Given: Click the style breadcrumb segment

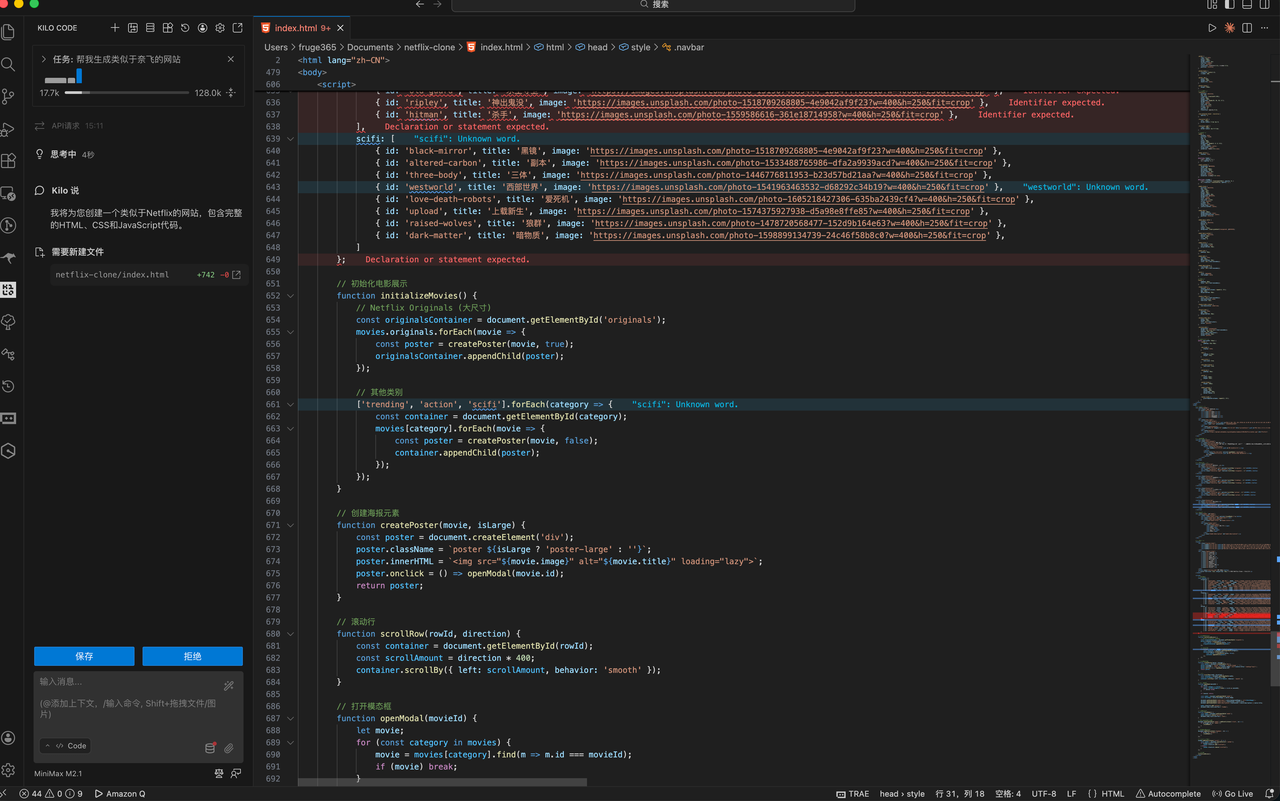Looking at the screenshot, I should coord(634,47).
